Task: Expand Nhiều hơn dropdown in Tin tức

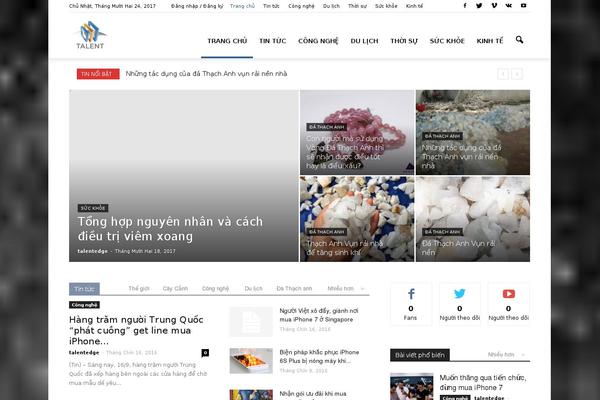Action: click(346, 289)
